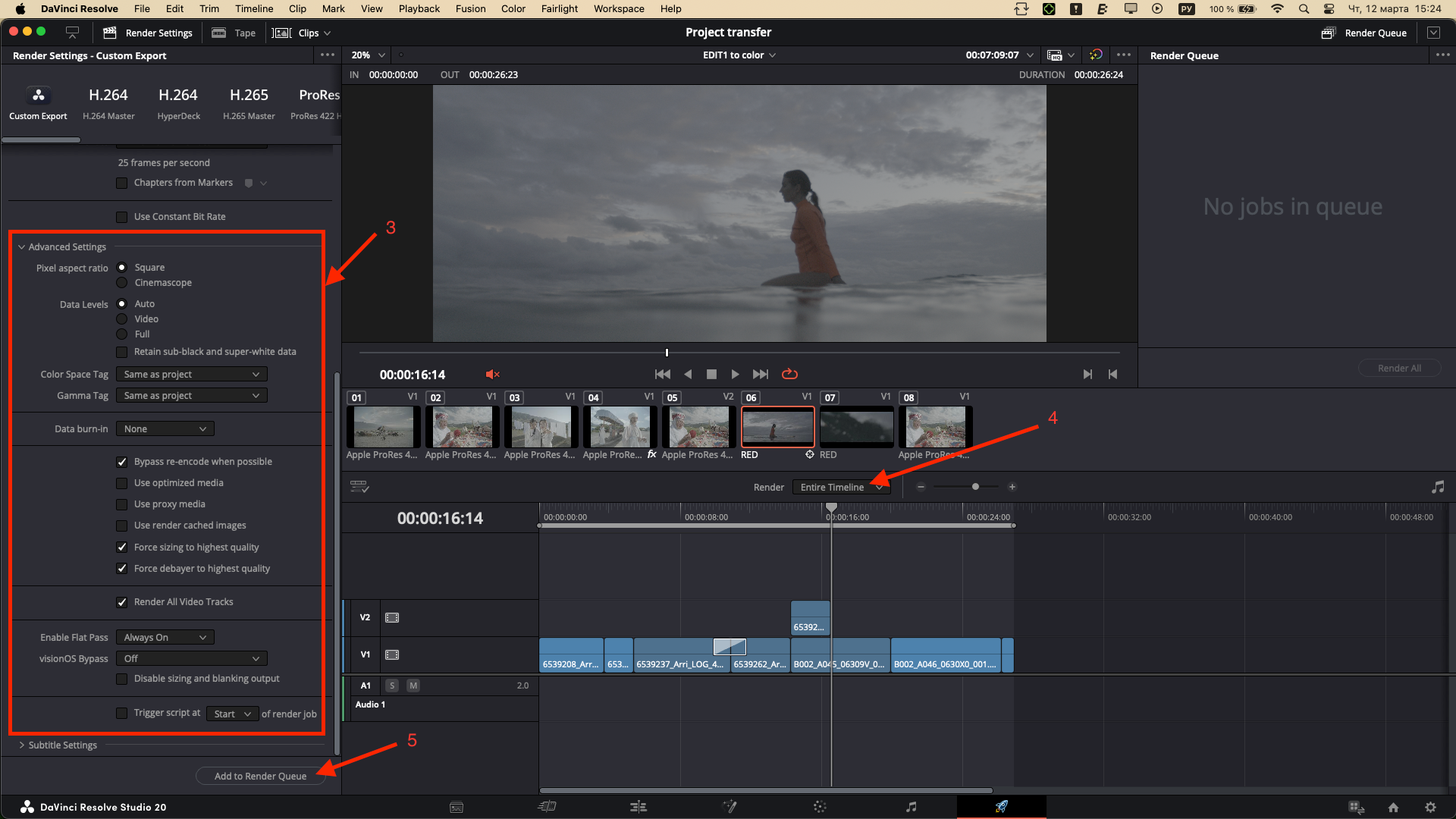Expand the Subtitle Settings section

(62, 745)
